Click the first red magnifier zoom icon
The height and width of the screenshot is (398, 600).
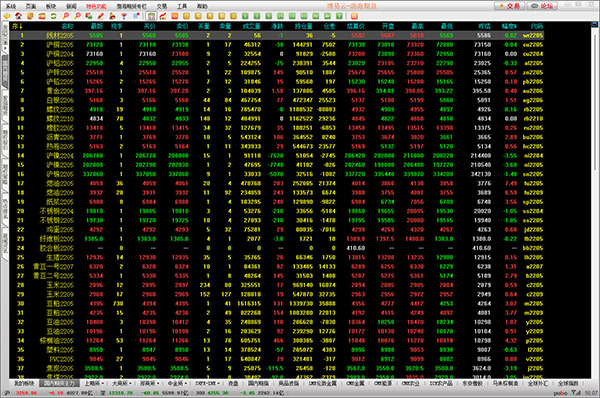tap(66, 16)
